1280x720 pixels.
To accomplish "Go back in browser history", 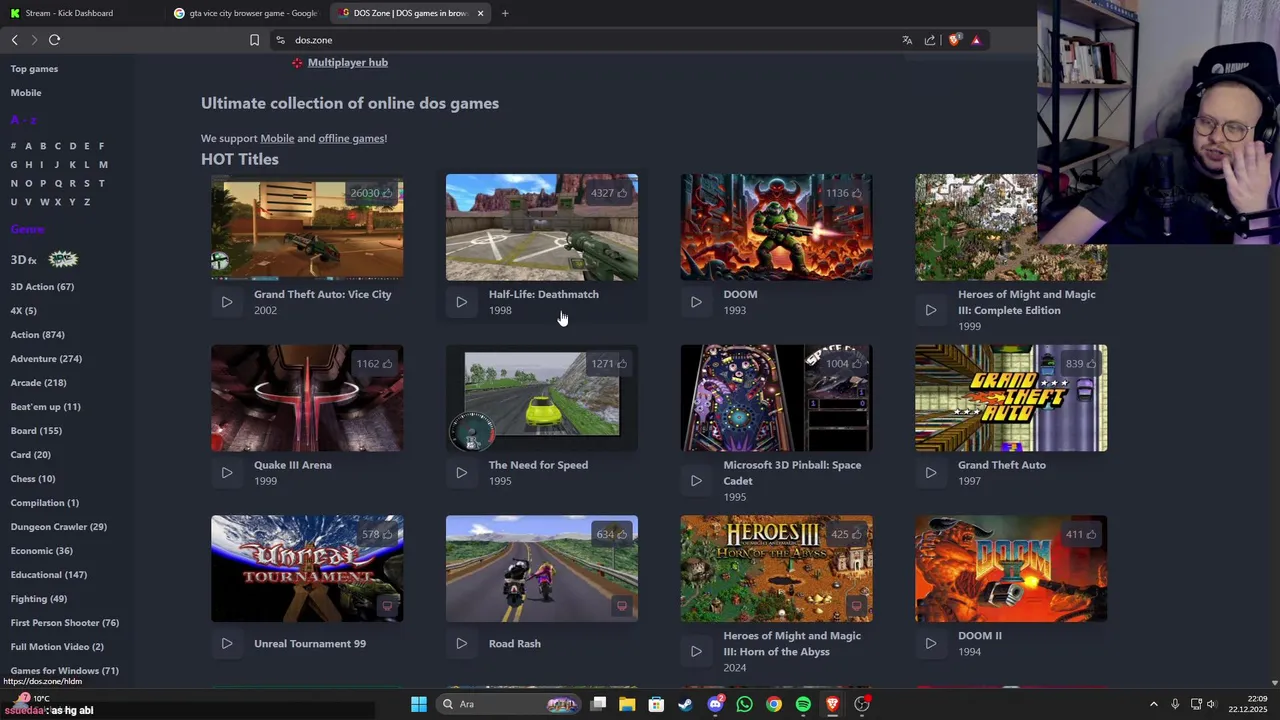I will pos(15,40).
